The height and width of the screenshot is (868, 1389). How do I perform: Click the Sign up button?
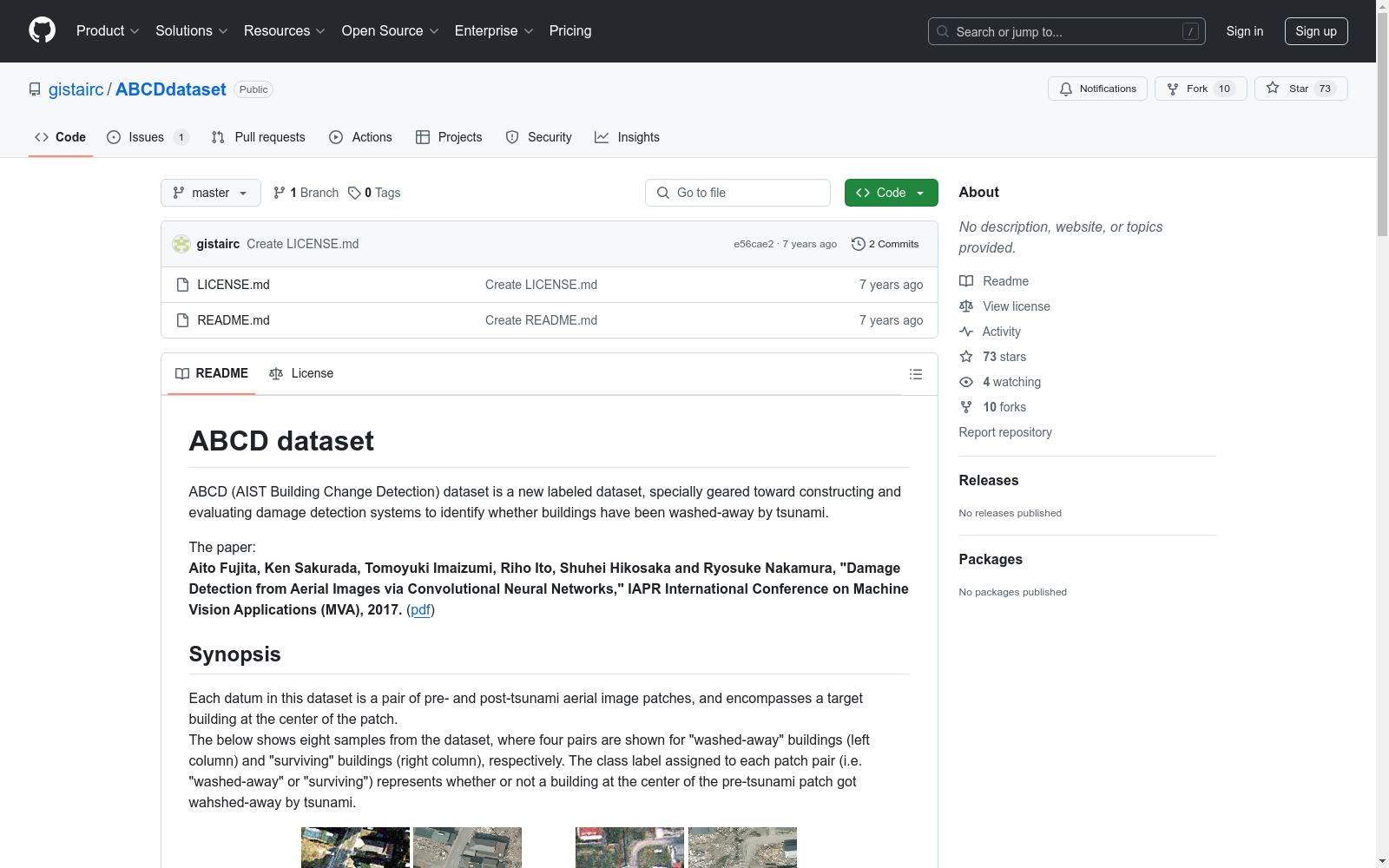pyautogui.click(x=1316, y=30)
